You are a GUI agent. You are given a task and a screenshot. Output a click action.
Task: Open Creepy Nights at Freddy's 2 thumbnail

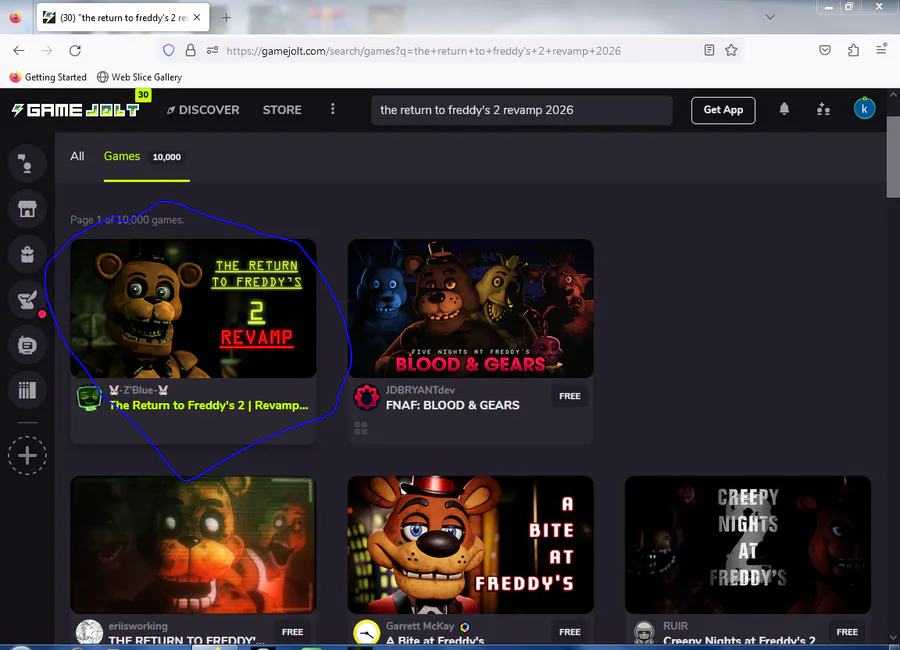click(x=747, y=544)
